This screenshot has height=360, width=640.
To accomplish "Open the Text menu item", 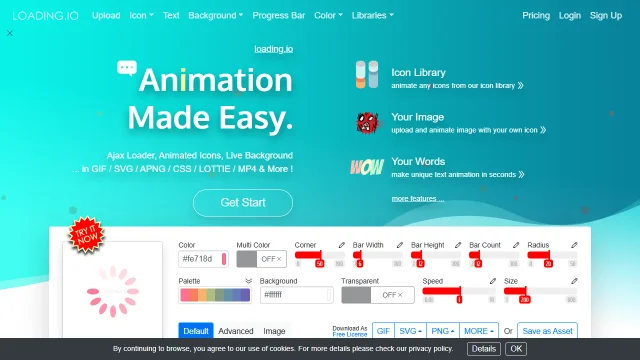I will coord(171,16).
